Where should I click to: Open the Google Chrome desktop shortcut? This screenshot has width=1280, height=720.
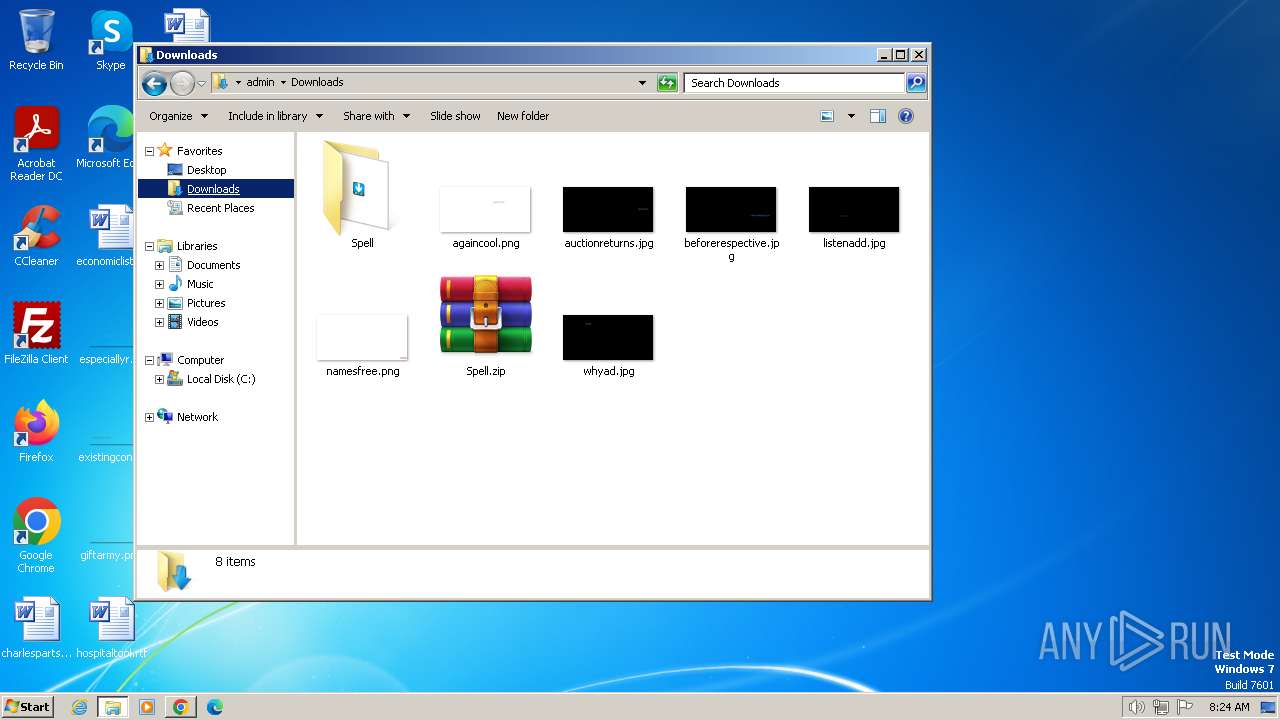point(36,536)
